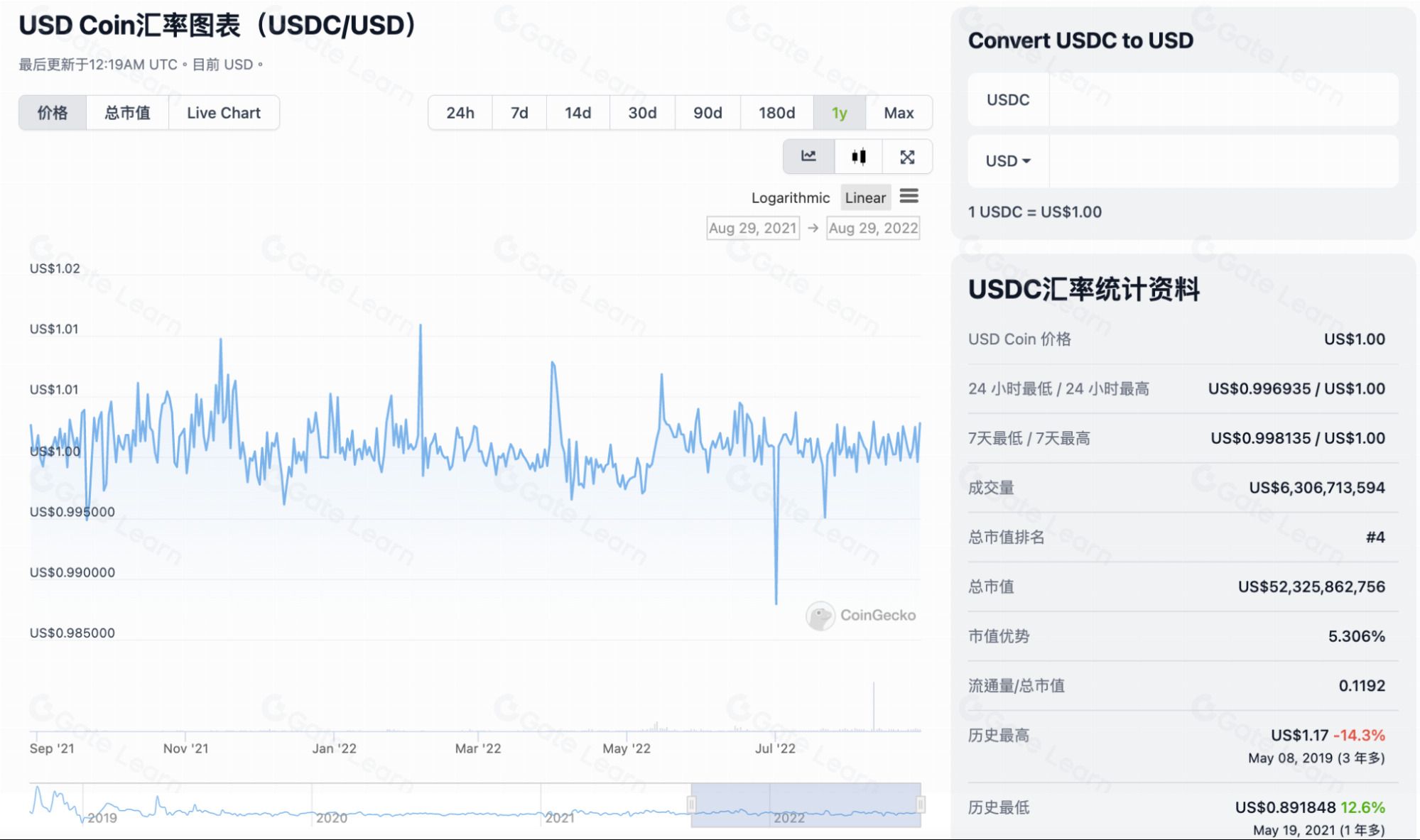This screenshot has height=840, width=1420.
Task: Open the USD currency dropdown
Action: [1007, 161]
